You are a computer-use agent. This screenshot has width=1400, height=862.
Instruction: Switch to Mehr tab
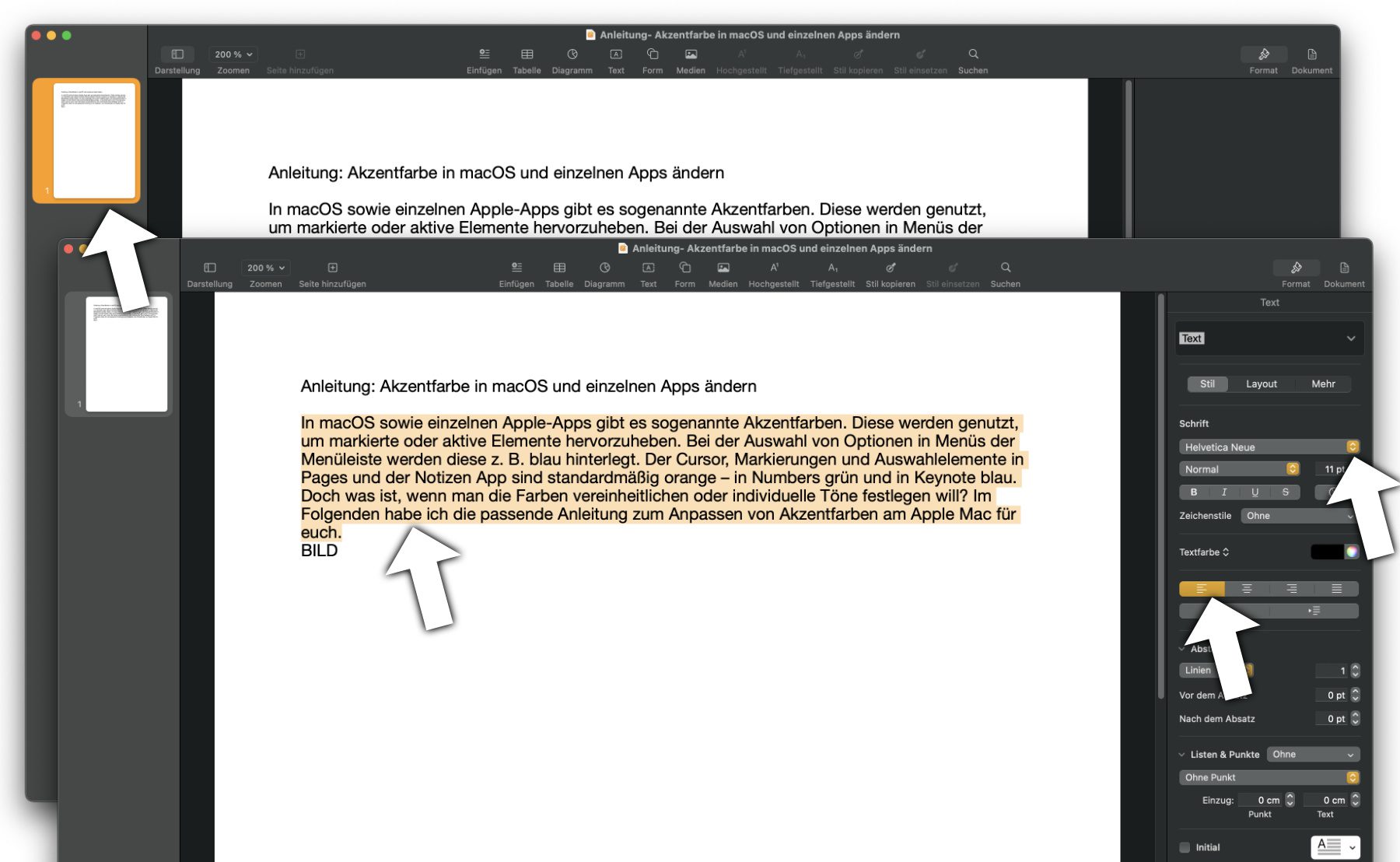point(1323,384)
